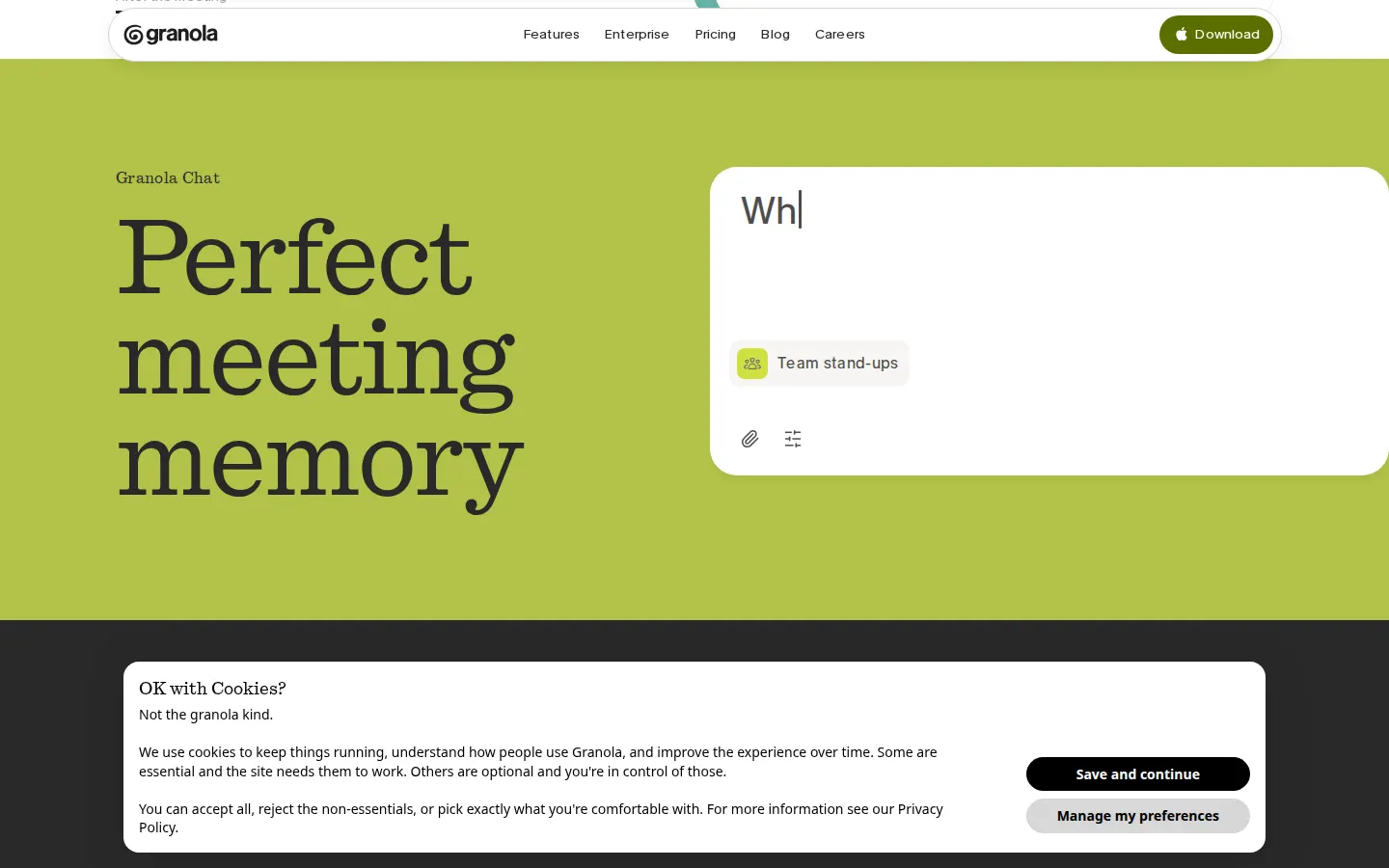Go to the Enterprise page

tap(637, 35)
